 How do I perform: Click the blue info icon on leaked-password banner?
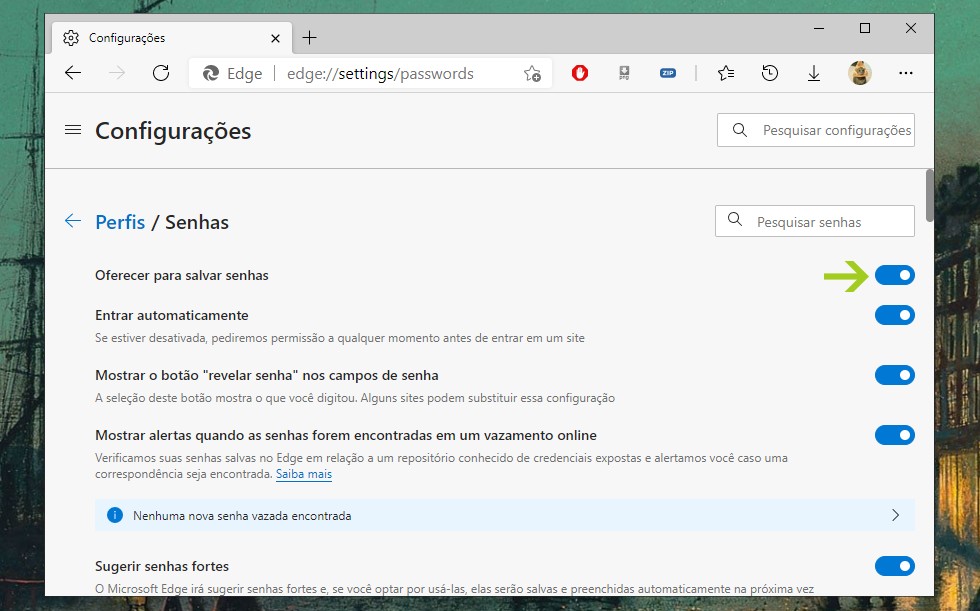(115, 515)
